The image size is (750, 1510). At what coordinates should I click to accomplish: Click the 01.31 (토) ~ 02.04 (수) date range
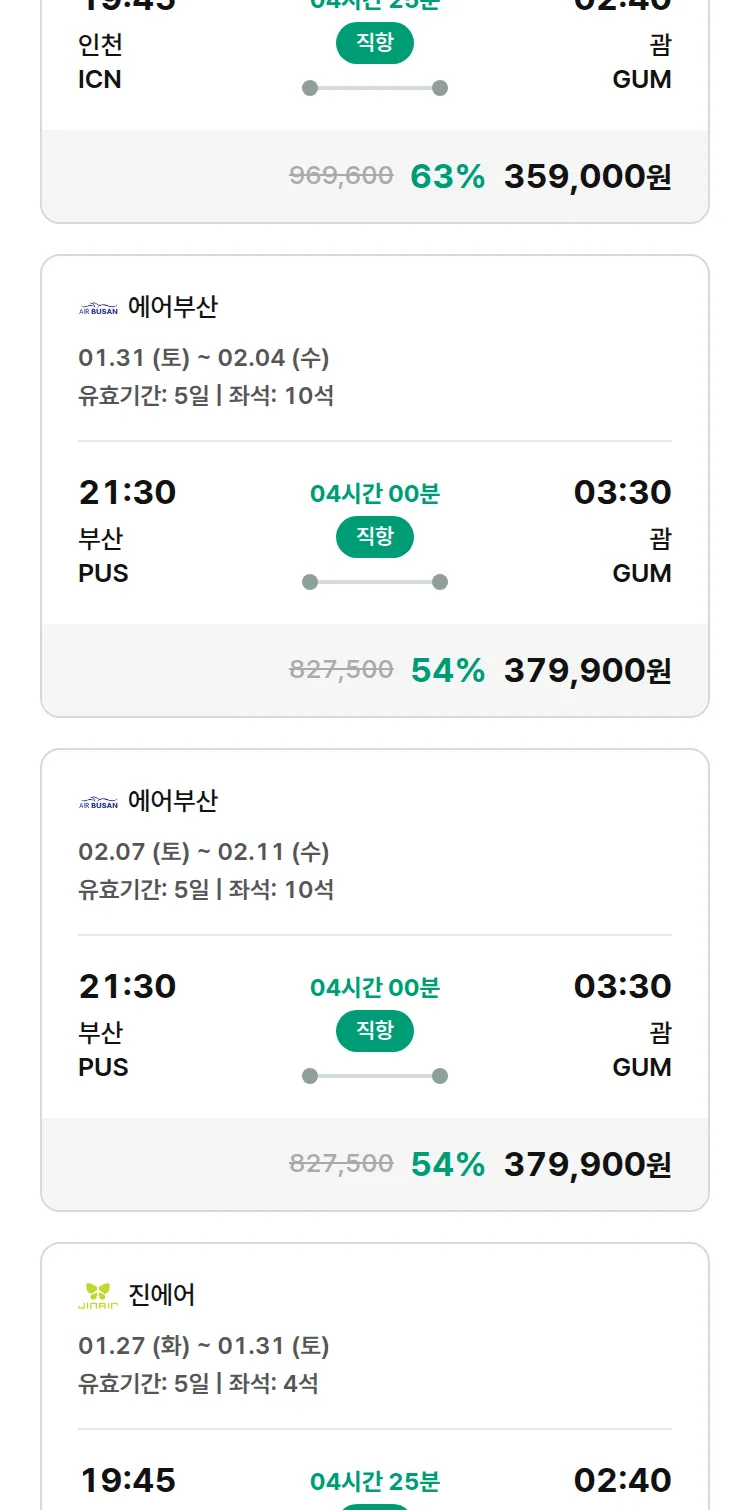coord(204,358)
